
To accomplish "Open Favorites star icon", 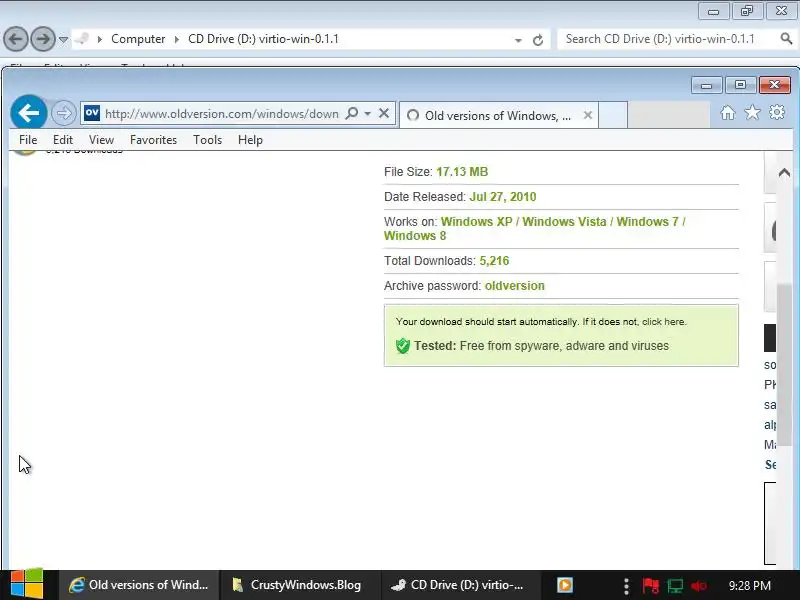I will click(x=753, y=113).
